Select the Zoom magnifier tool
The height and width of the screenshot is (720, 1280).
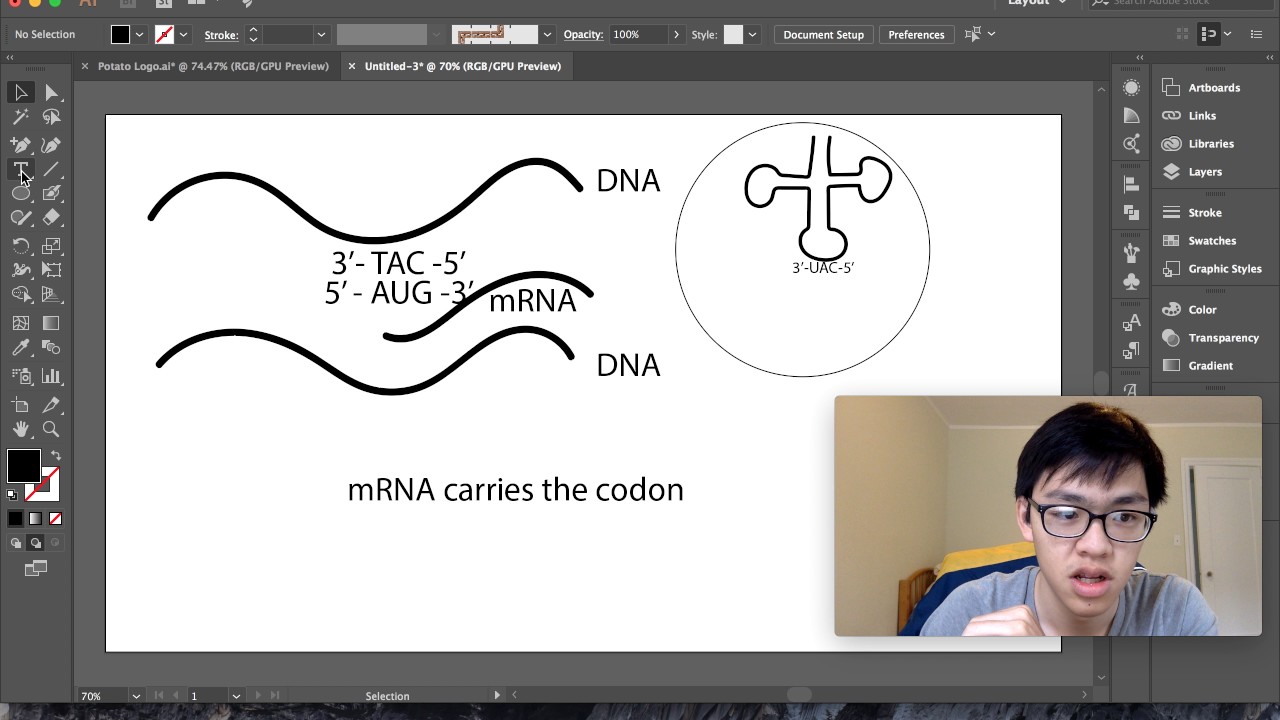[51, 429]
